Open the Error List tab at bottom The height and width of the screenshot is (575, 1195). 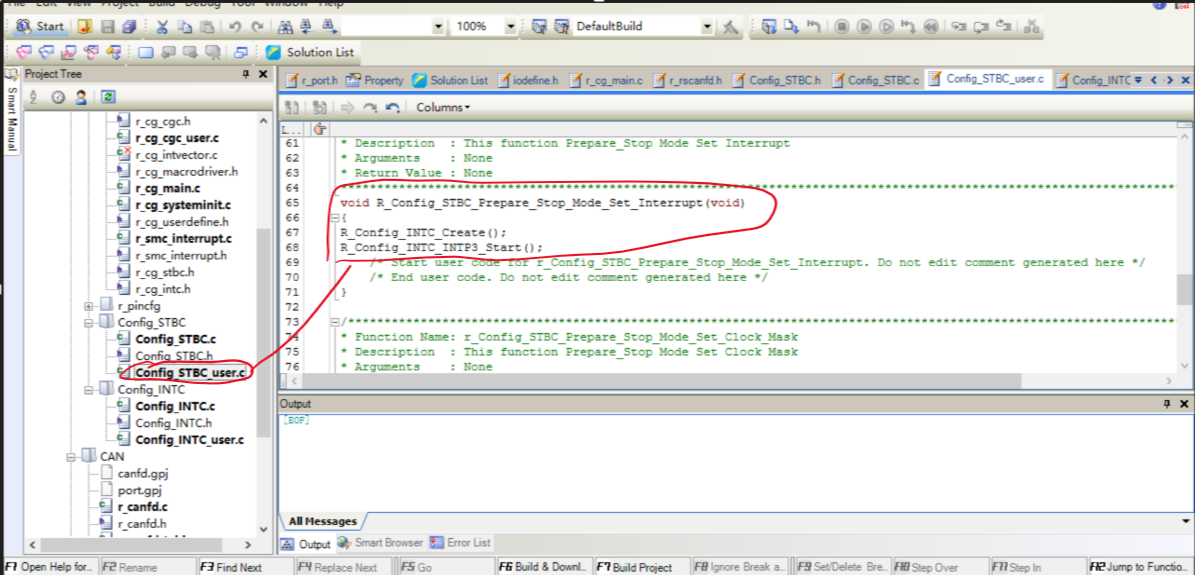[461, 543]
